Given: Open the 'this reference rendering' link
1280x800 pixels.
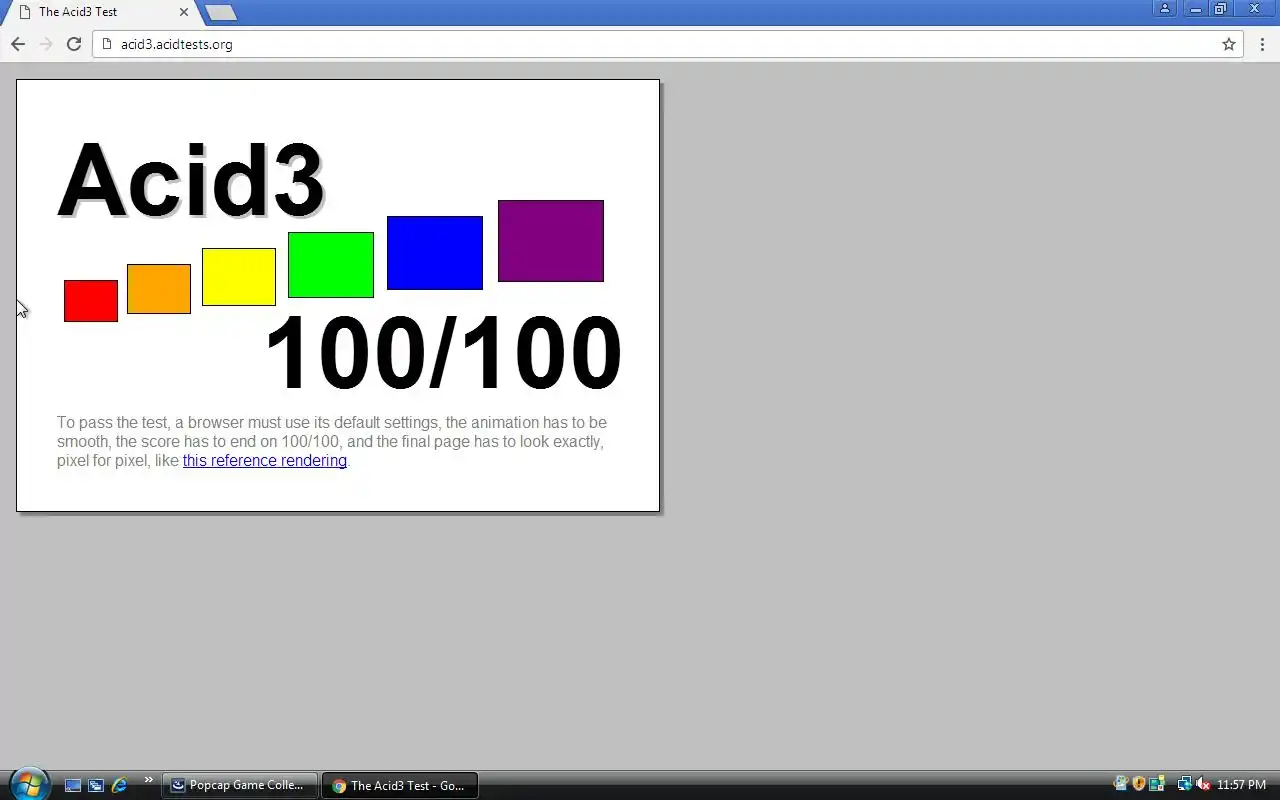Looking at the screenshot, I should [x=265, y=461].
